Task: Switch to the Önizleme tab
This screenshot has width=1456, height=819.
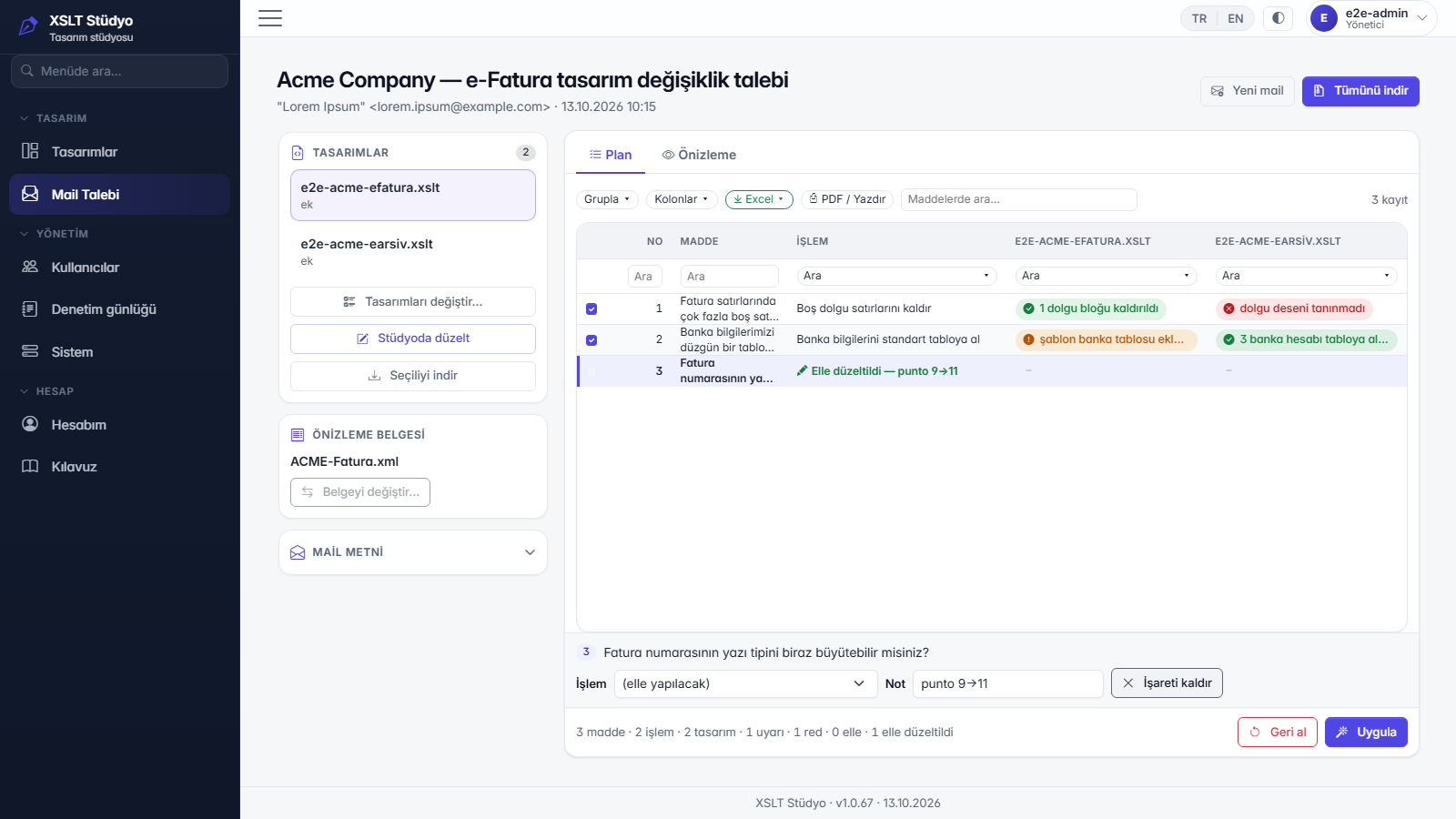Action: (699, 155)
